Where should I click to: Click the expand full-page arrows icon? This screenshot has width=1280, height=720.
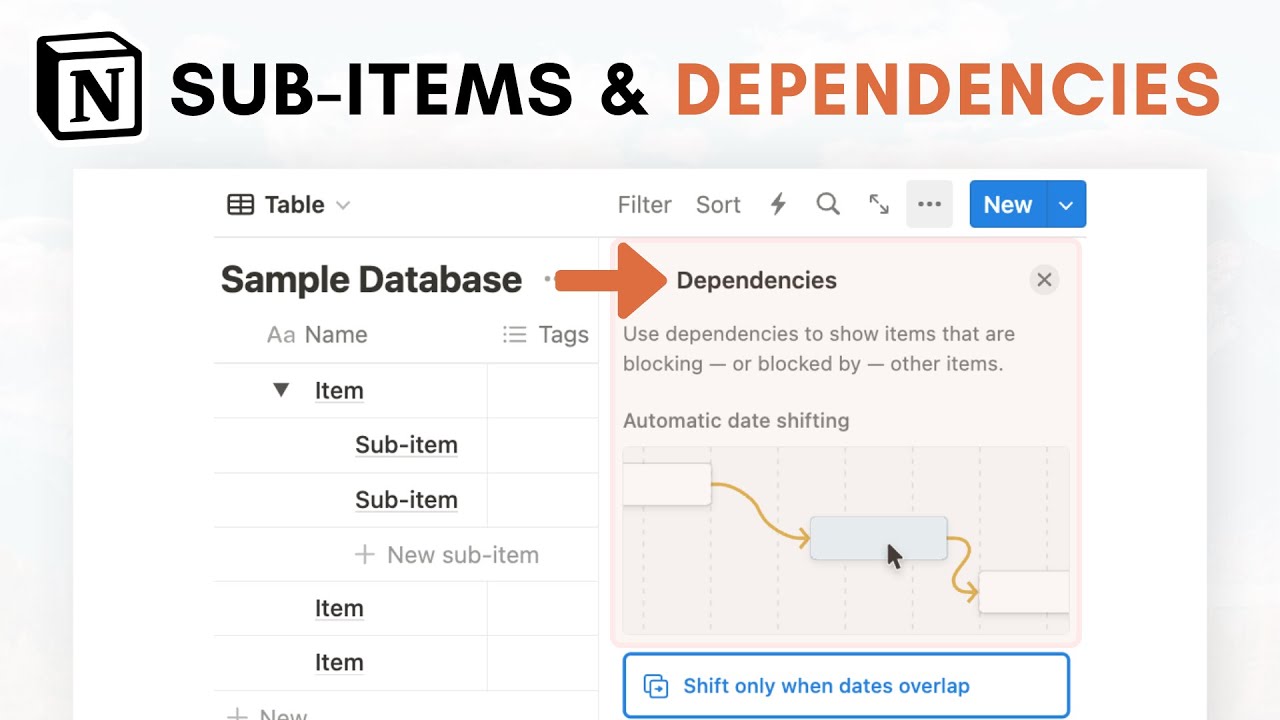879,204
